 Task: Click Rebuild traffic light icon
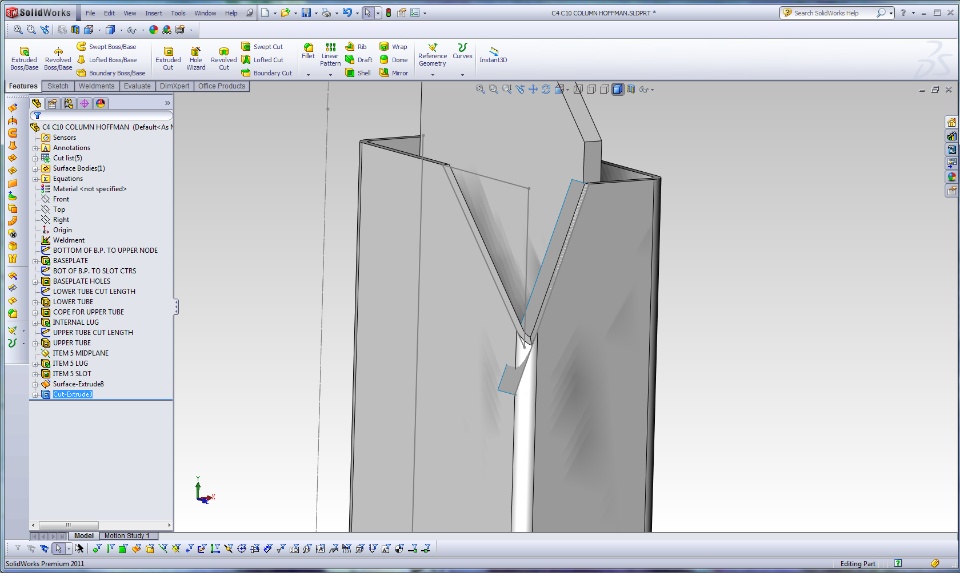pos(388,12)
